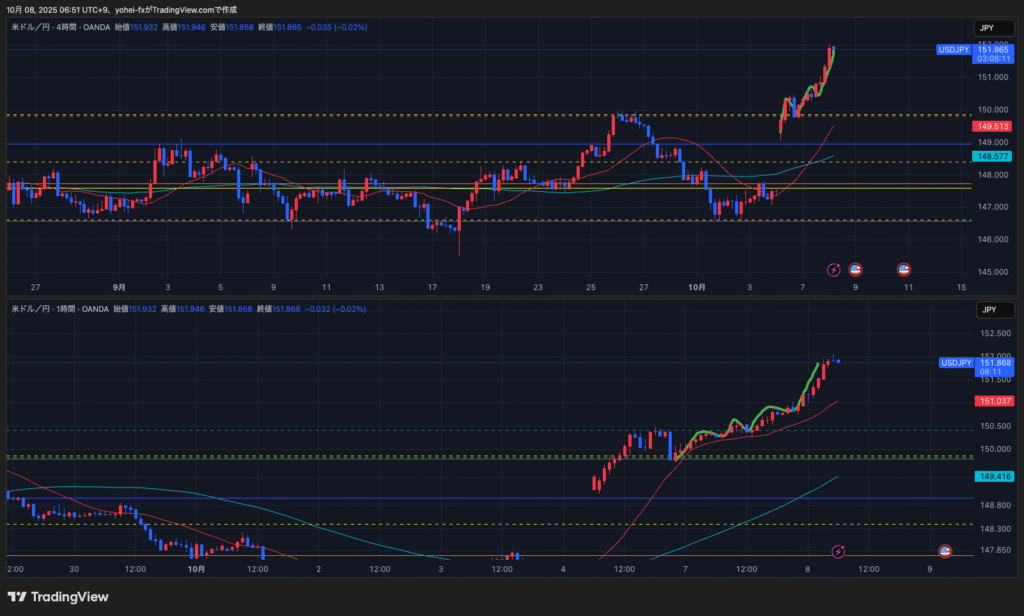Select the USDJPY price label on the 4-hour chart
Image resolution: width=1024 pixels, height=616 pixels.
pos(952,49)
